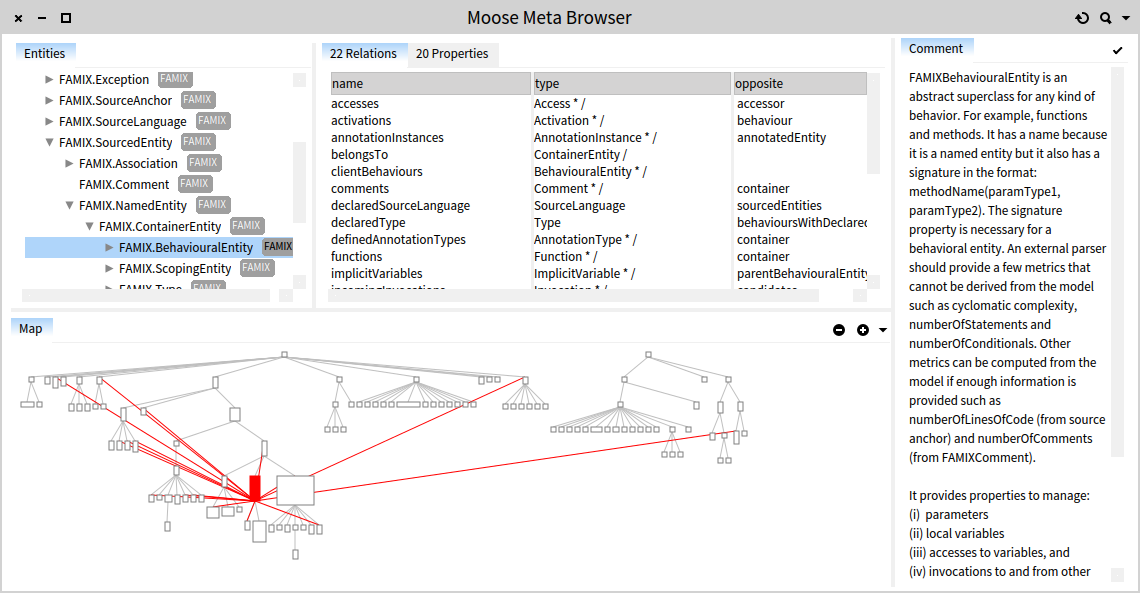Click the 'parentBehaviouralEntity' opposite cell

point(802,274)
